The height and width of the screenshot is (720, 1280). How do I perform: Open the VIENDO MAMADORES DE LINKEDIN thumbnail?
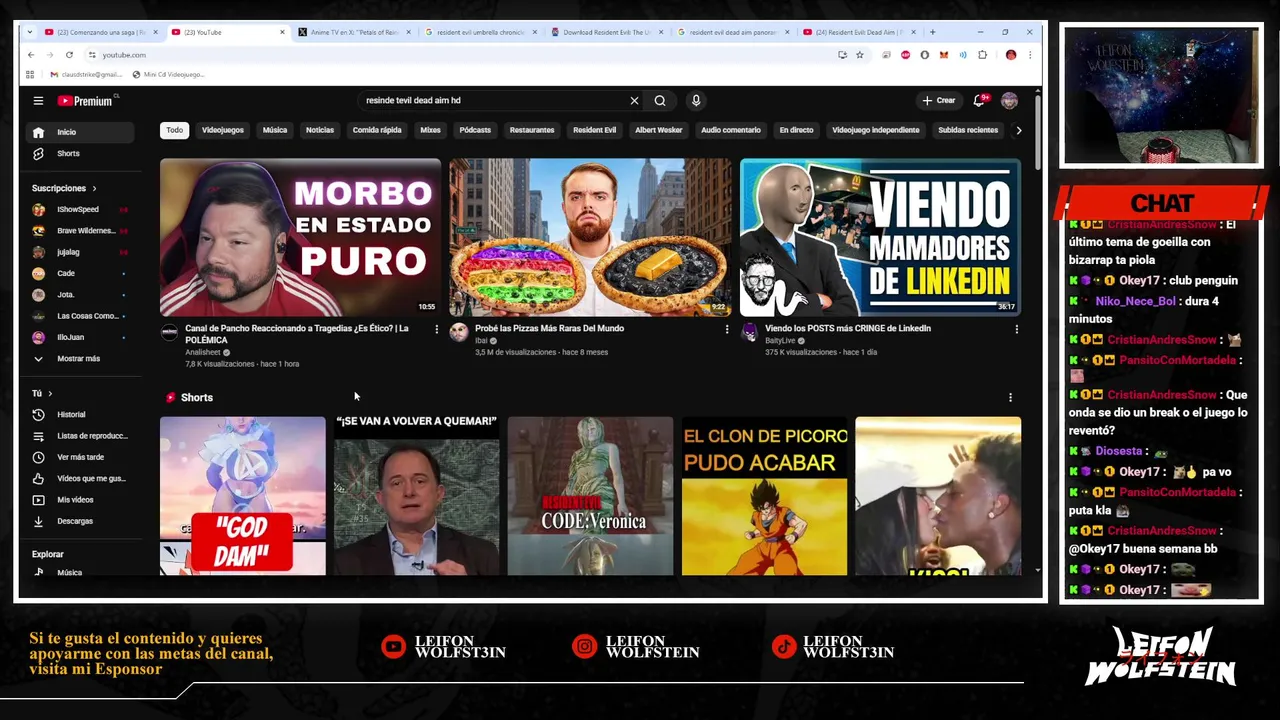pos(880,237)
